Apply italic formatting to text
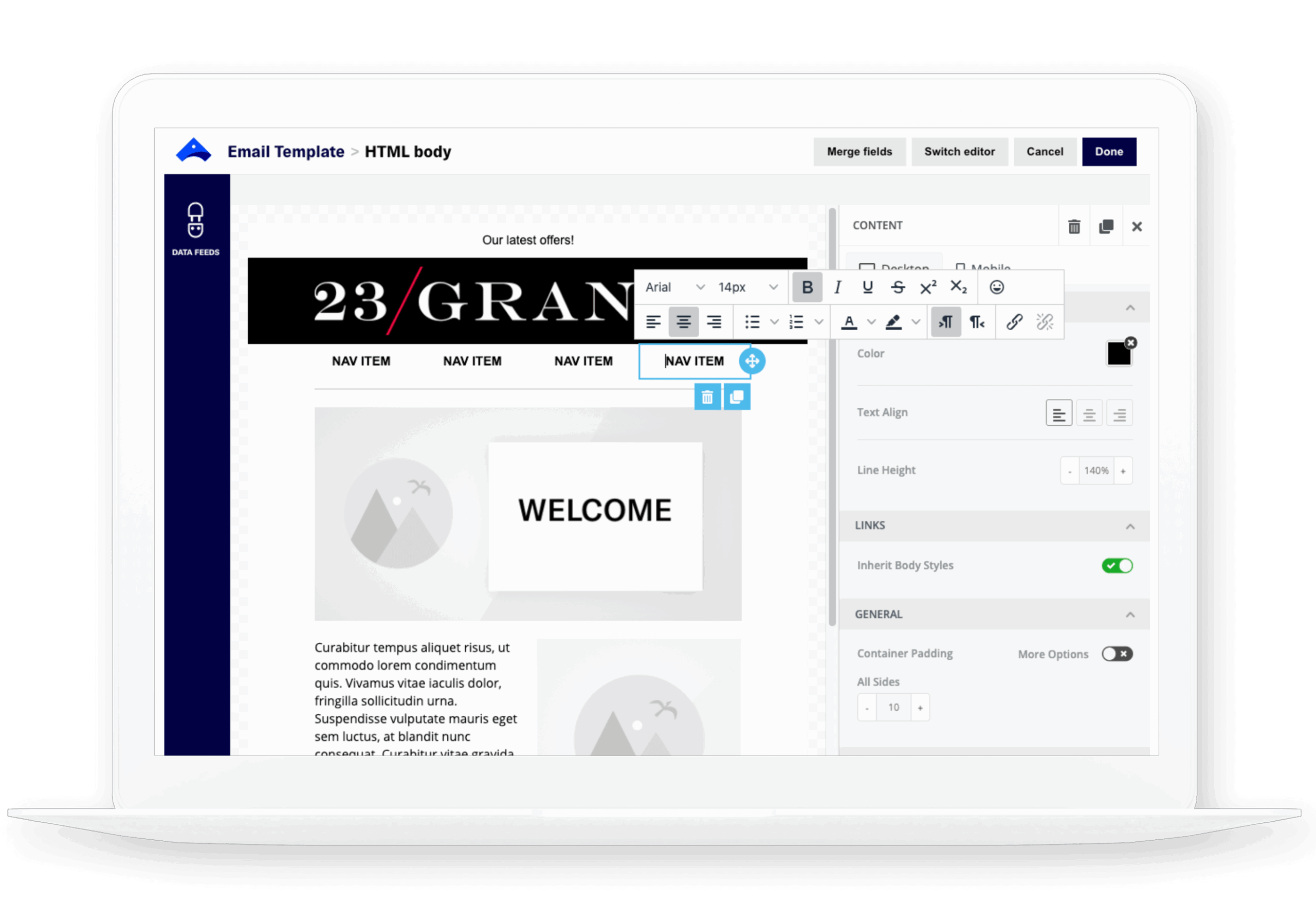 click(837, 287)
